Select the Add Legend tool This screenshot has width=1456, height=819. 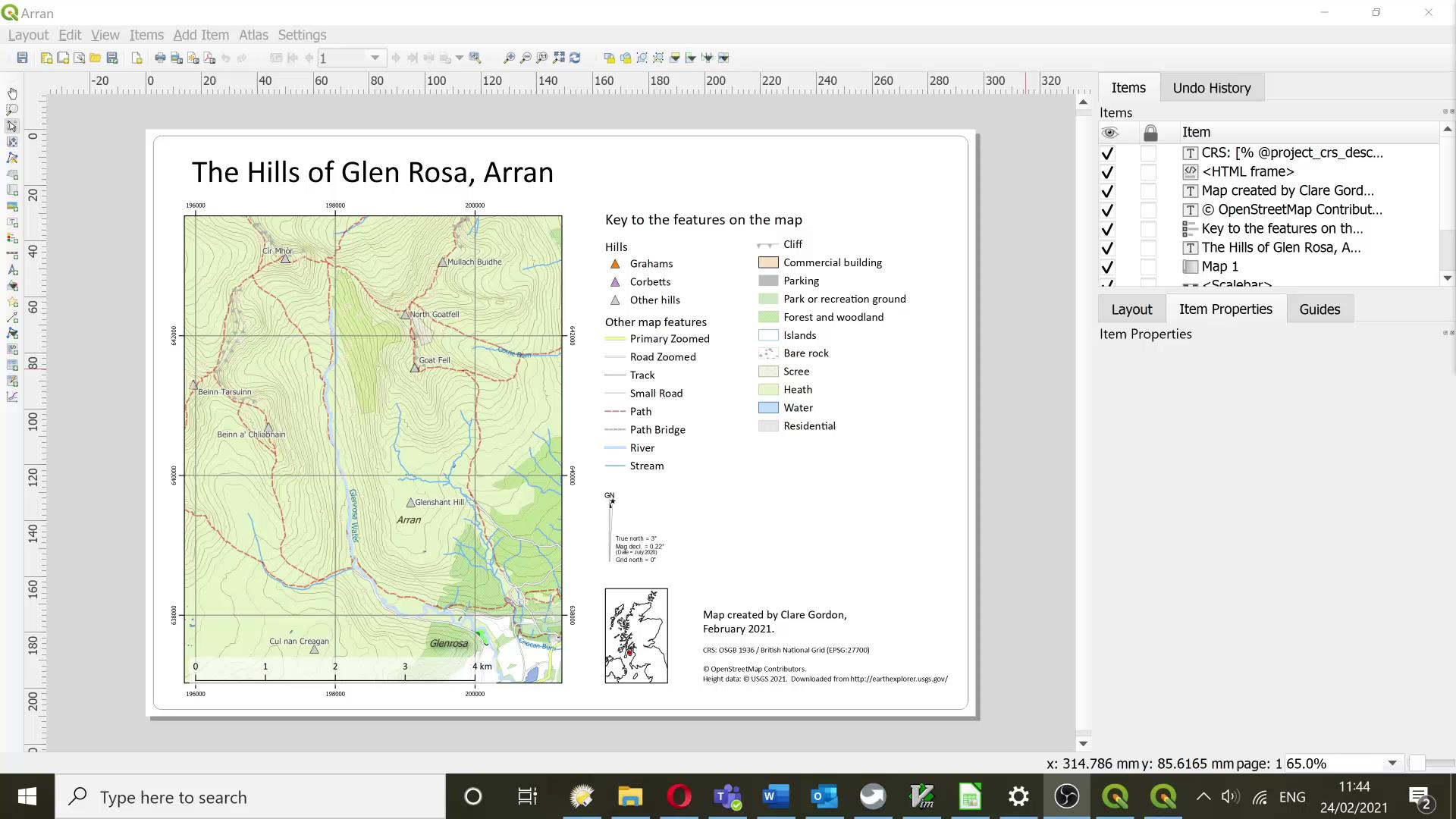pos(12,238)
